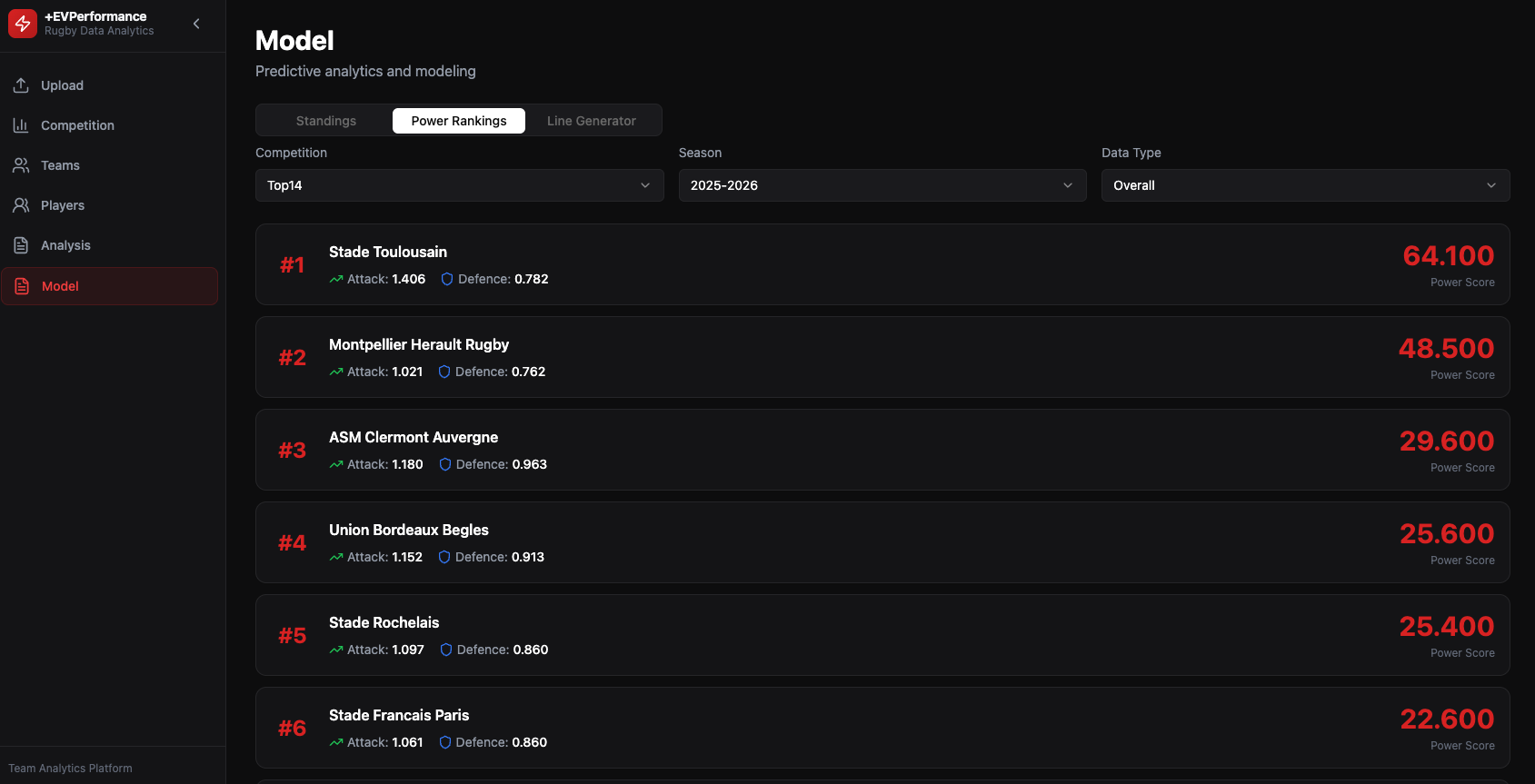
Task: Click the Montpellier Herault Rugby team name
Action: click(419, 344)
